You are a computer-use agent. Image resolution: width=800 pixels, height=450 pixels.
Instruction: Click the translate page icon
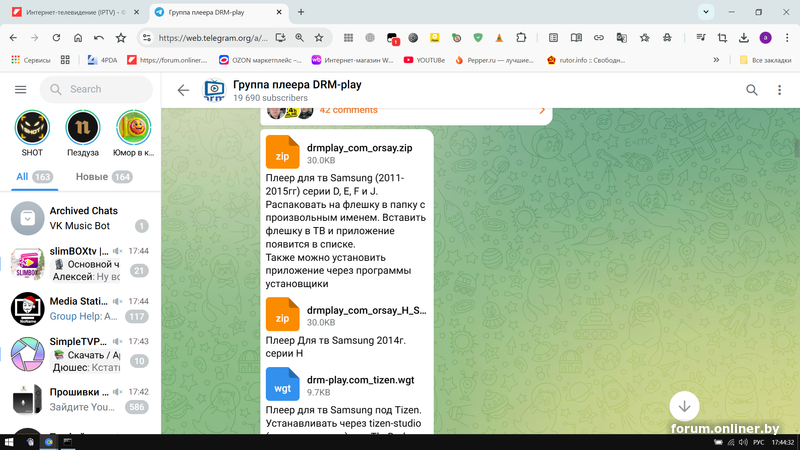pyautogui.click(x=621, y=38)
